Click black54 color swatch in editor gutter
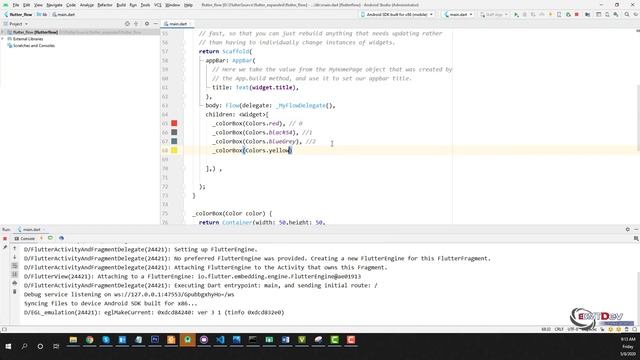Screen dimensions: 640x360 174,132
